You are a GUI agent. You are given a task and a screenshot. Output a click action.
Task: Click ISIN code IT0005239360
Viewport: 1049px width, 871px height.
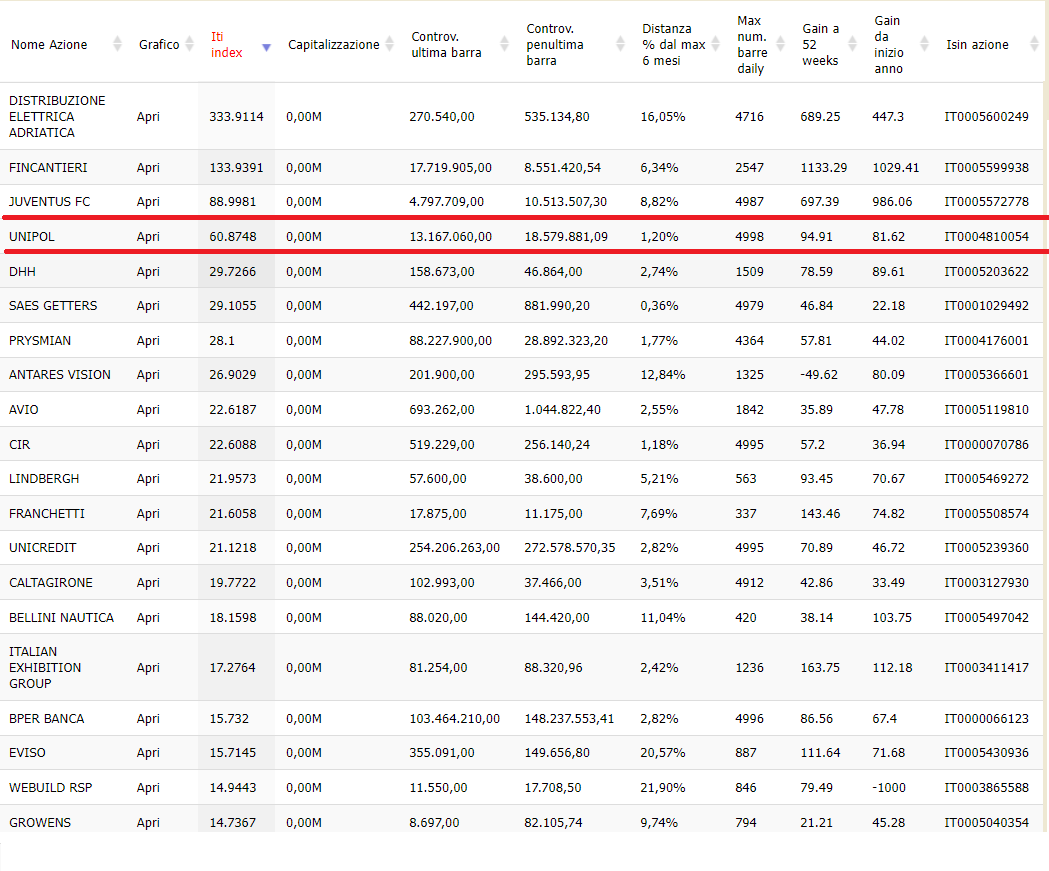coord(986,547)
